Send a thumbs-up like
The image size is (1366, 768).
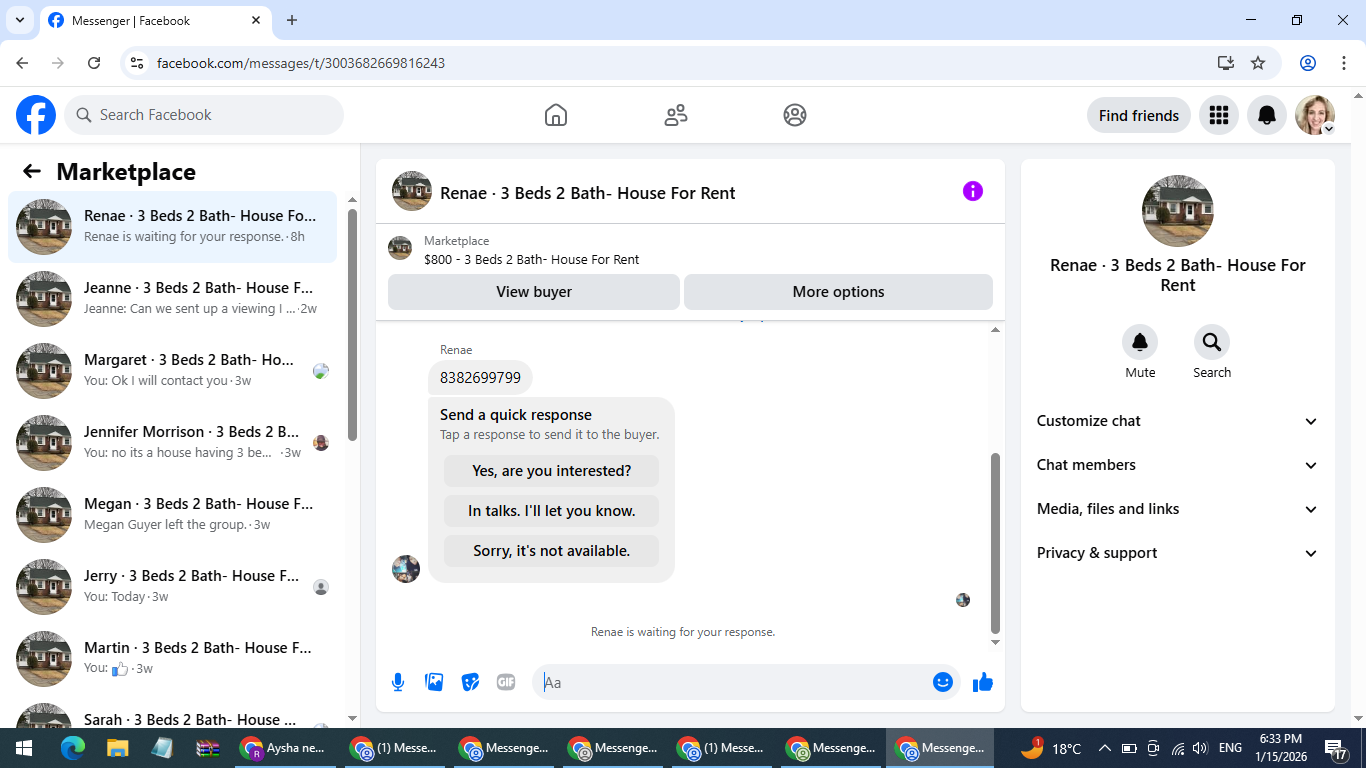click(x=983, y=682)
